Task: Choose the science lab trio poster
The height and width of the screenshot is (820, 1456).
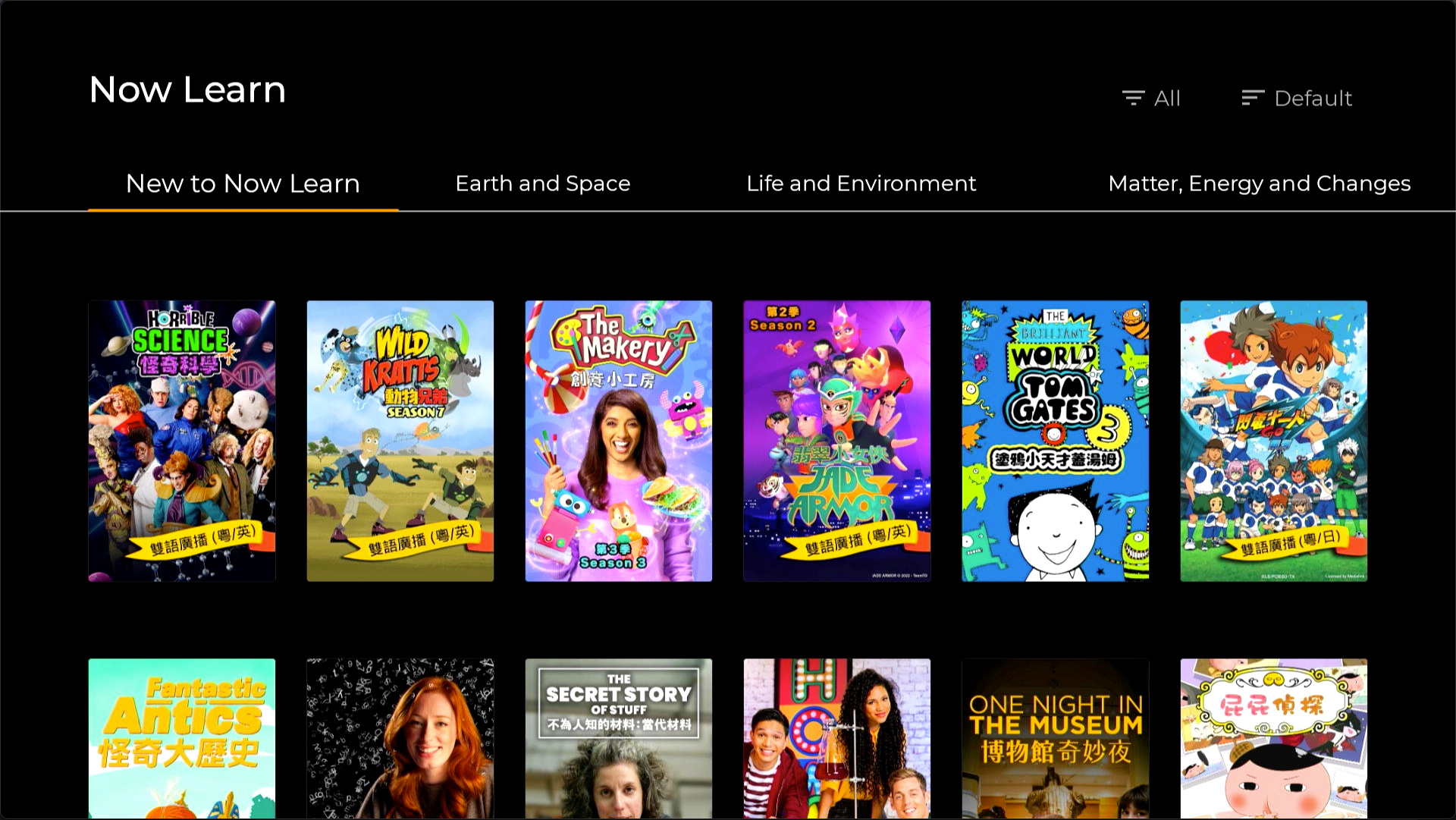Action: point(837,738)
